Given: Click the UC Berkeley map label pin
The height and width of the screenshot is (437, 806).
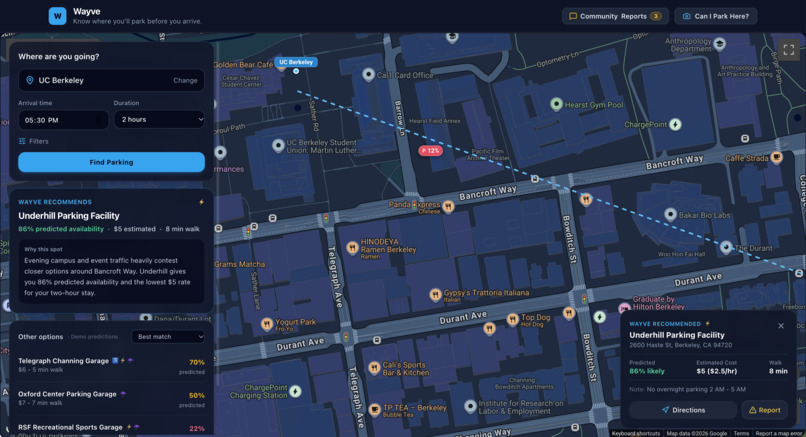Looking at the screenshot, I should point(296,62).
